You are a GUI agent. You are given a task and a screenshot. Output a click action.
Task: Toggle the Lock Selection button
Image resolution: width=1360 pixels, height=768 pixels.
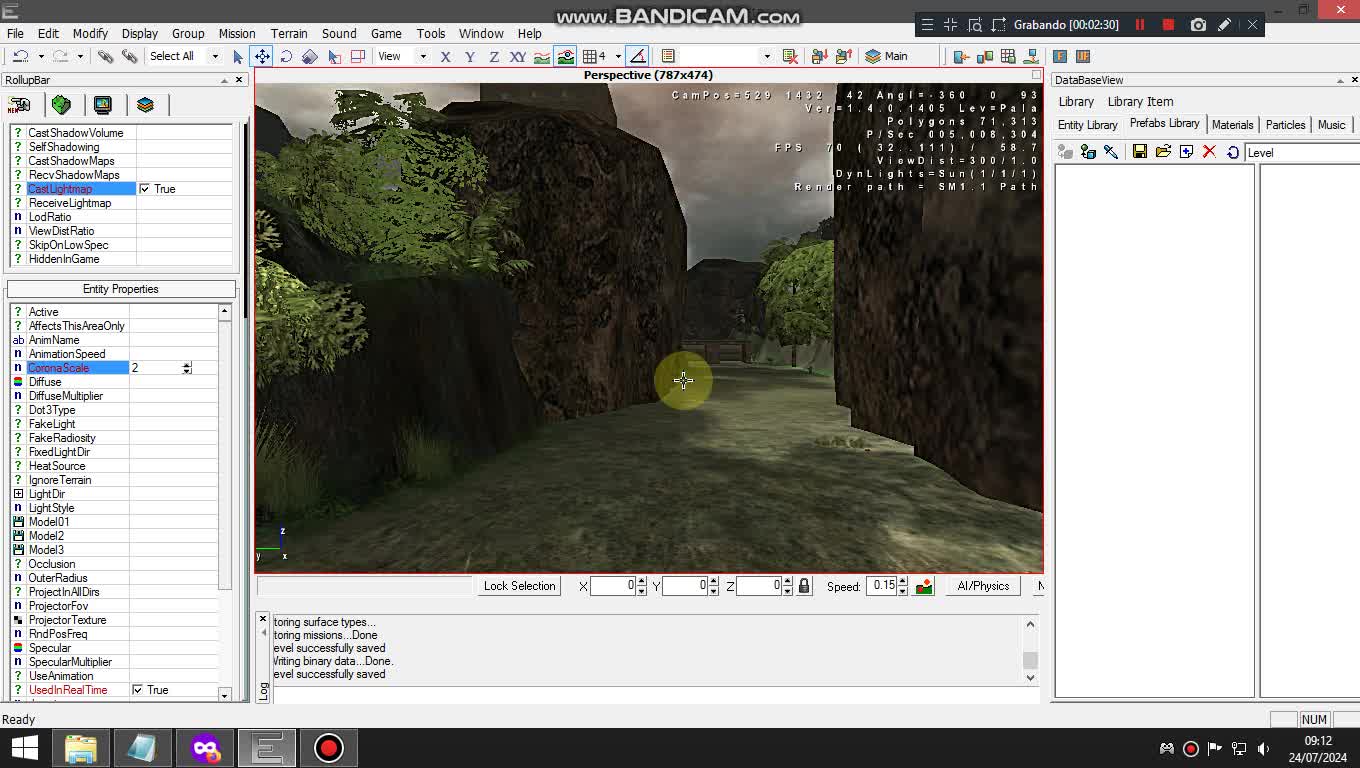click(x=519, y=586)
